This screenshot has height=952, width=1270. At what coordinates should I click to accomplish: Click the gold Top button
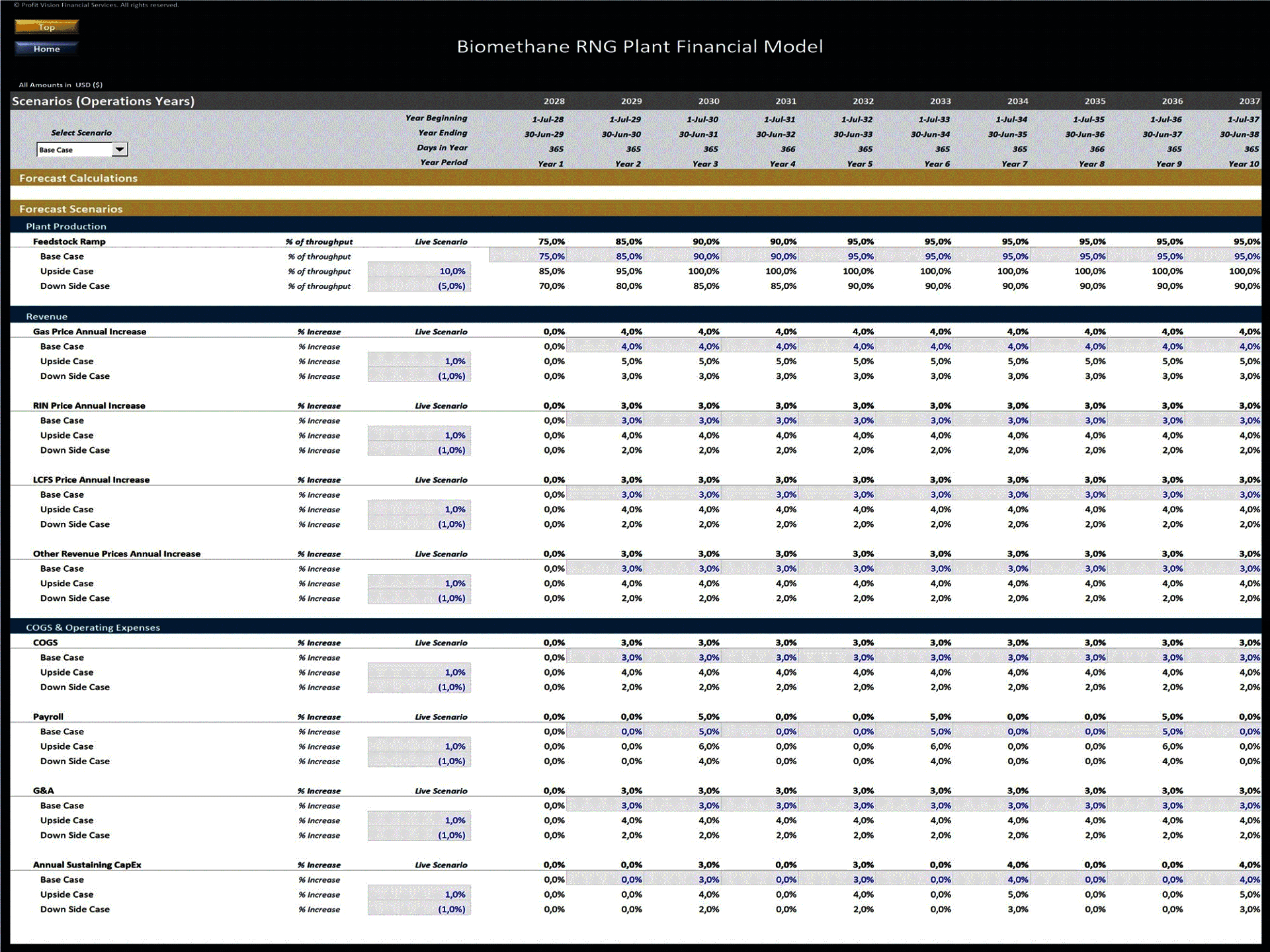coord(46,26)
